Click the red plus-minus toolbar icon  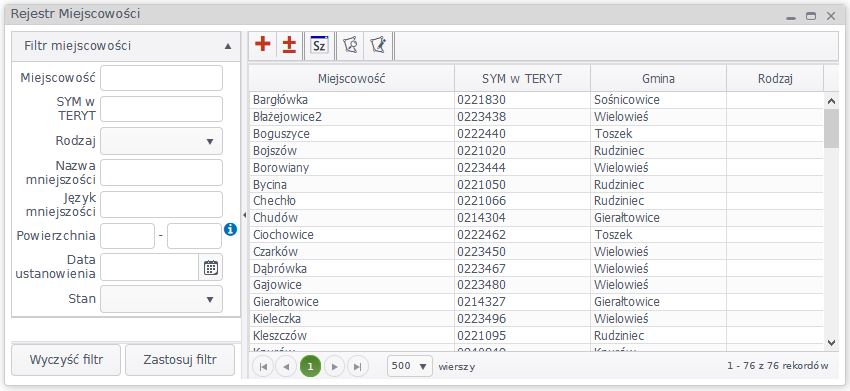coord(289,45)
